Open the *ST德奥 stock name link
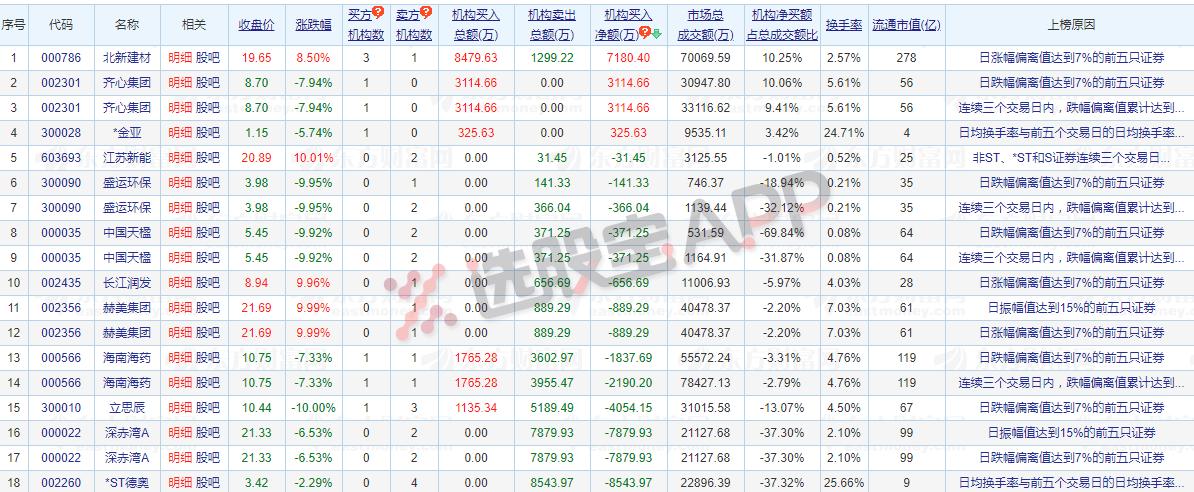Screen dimensions: 1194x492 [x=127, y=482]
